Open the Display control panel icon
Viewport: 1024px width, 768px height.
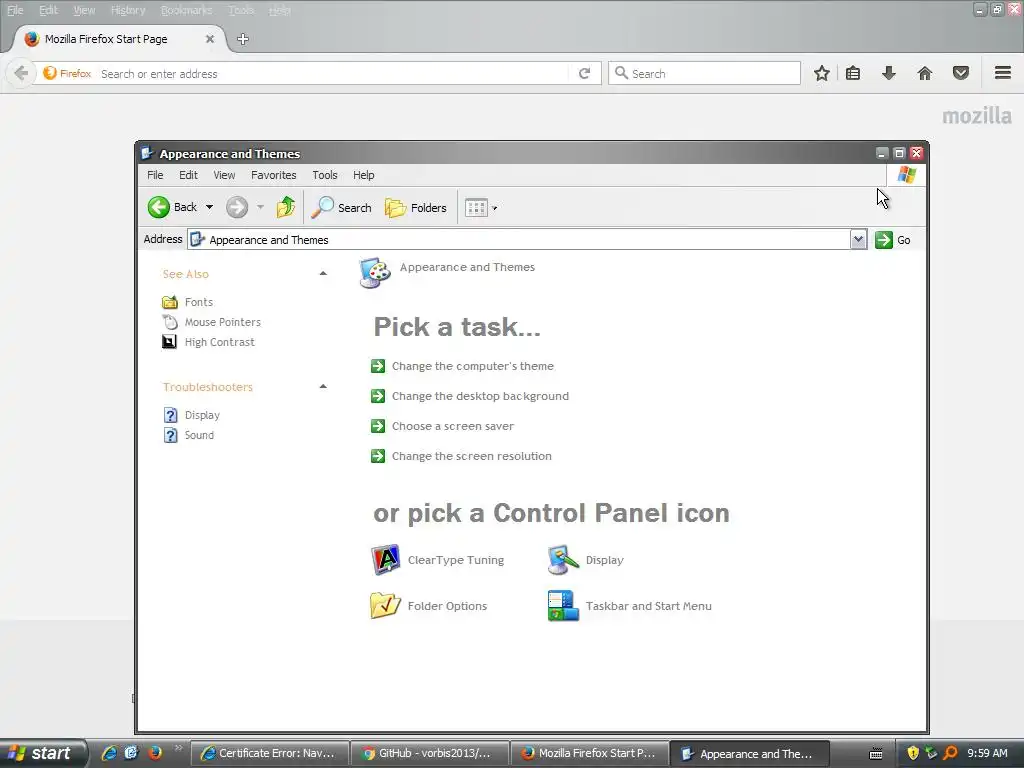click(x=563, y=560)
